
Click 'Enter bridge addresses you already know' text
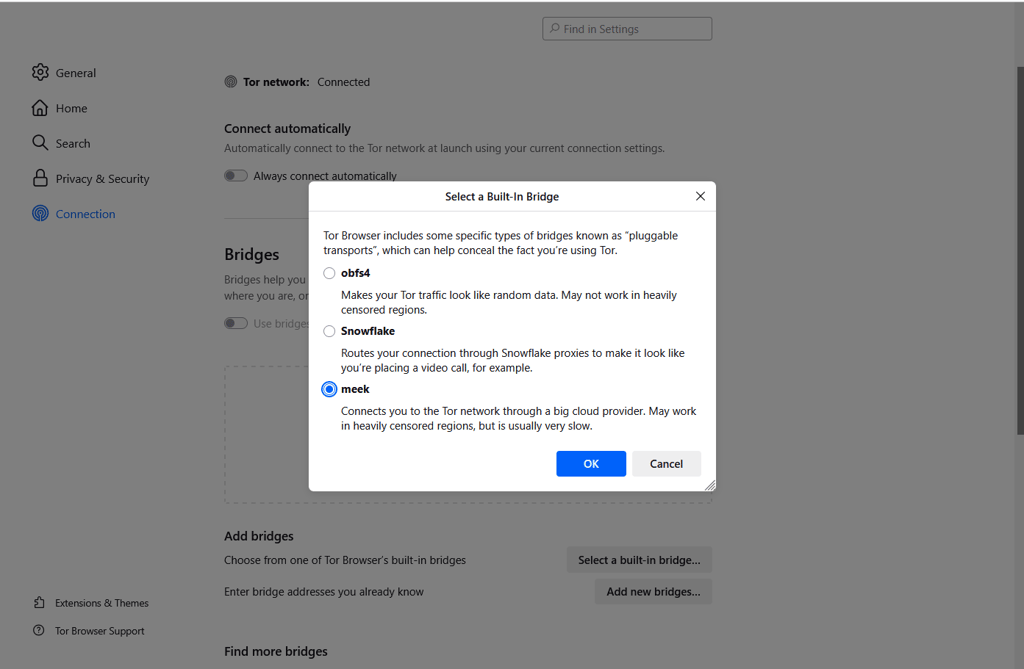click(324, 591)
